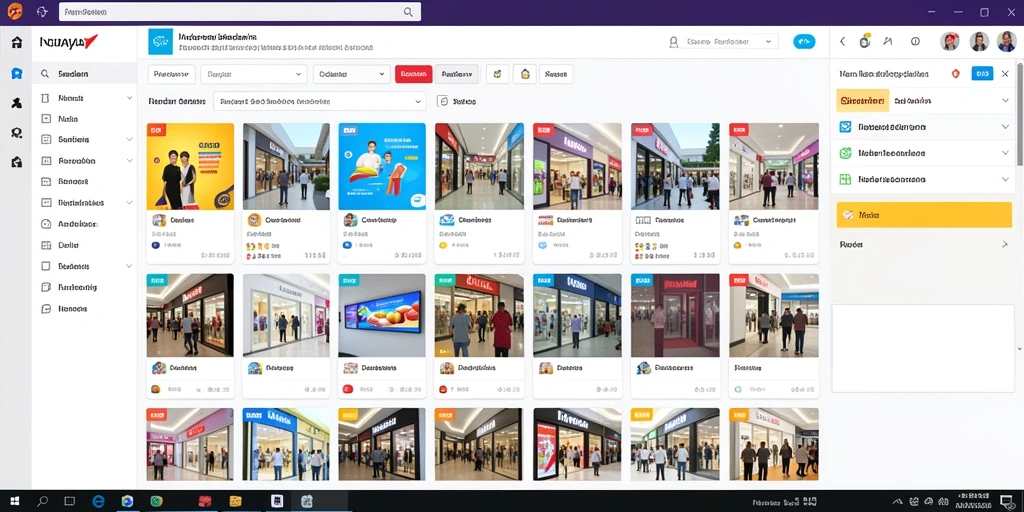Click the green round icon in the right panel list
The height and width of the screenshot is (512, 1024).
pyautogui.click(x=845, y=153)
